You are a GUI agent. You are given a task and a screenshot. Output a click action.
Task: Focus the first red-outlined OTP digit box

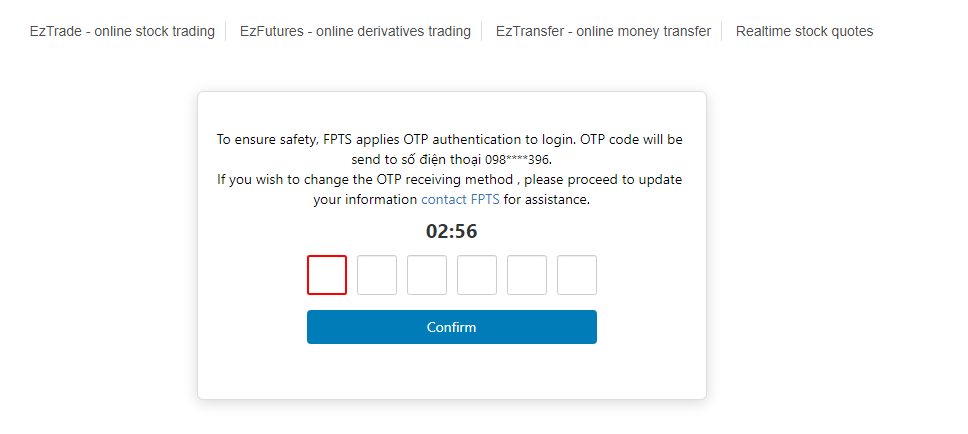pyautogui.click(x=327, y=275)
